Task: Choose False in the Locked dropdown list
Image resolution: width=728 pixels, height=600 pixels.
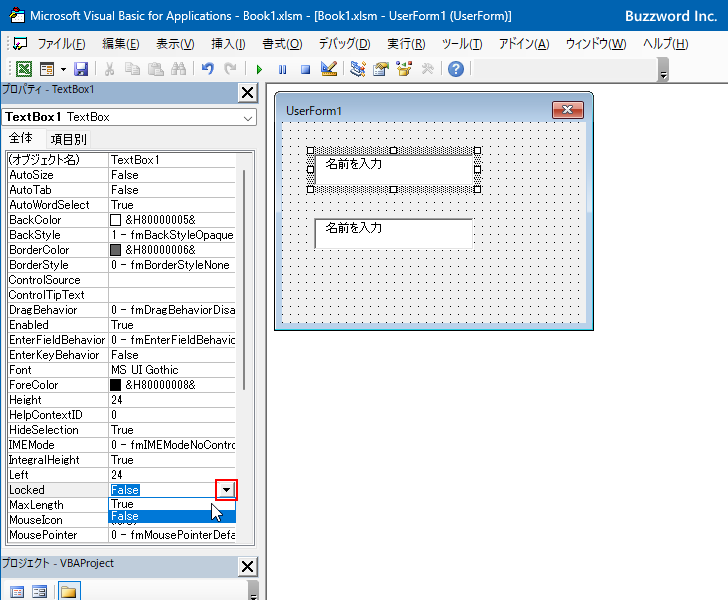Action: 172,516
